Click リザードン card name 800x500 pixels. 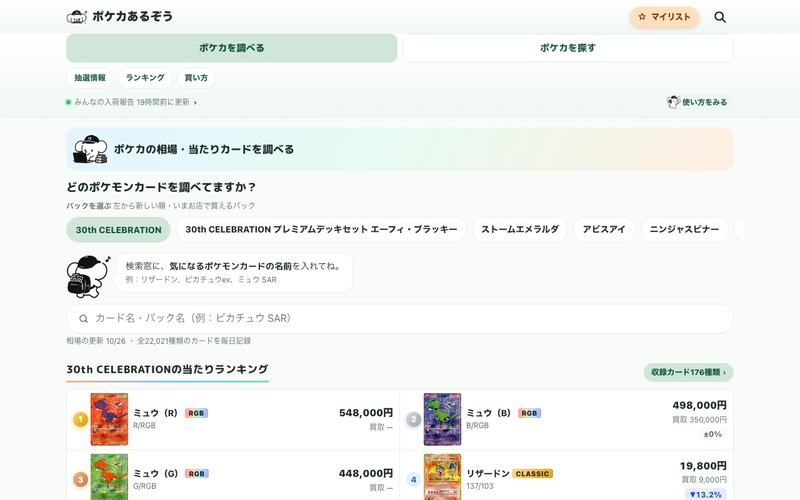[488, 473]
